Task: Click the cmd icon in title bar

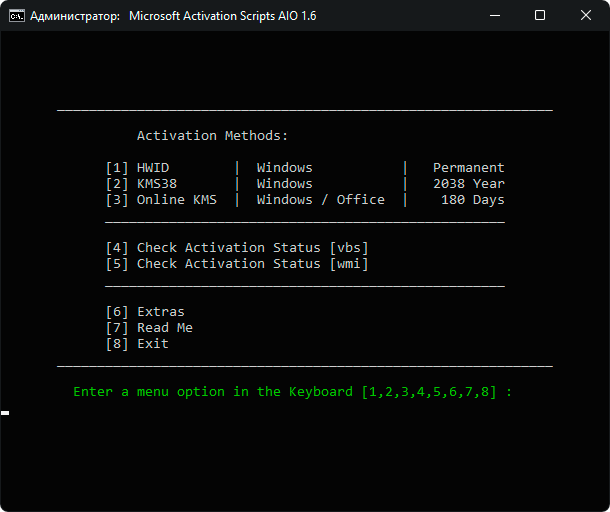Action: [17, 16]
